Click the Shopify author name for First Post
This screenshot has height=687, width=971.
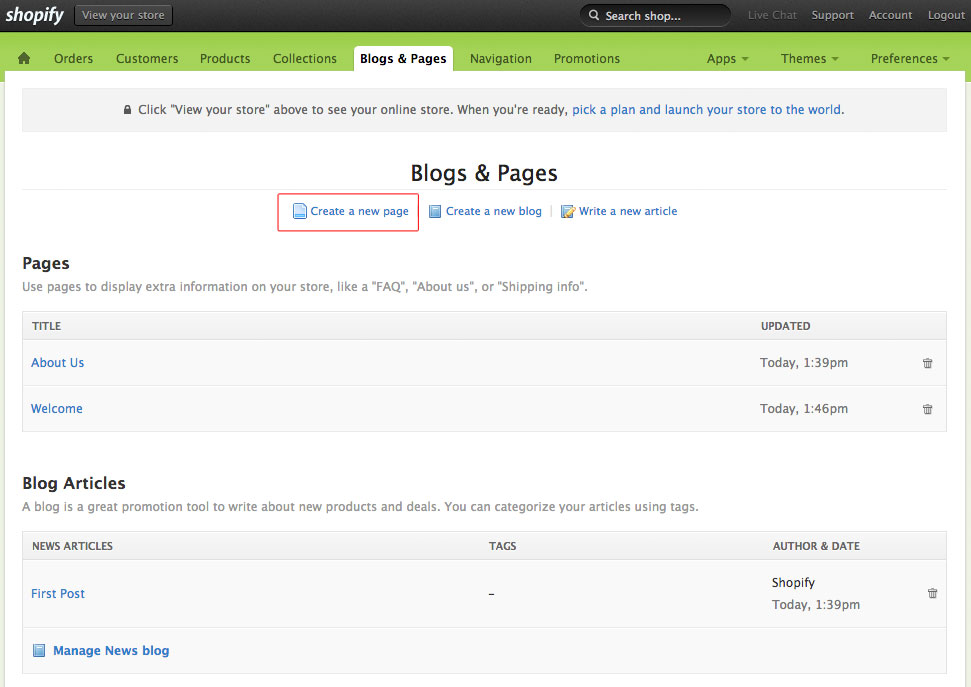pos(793,582)
